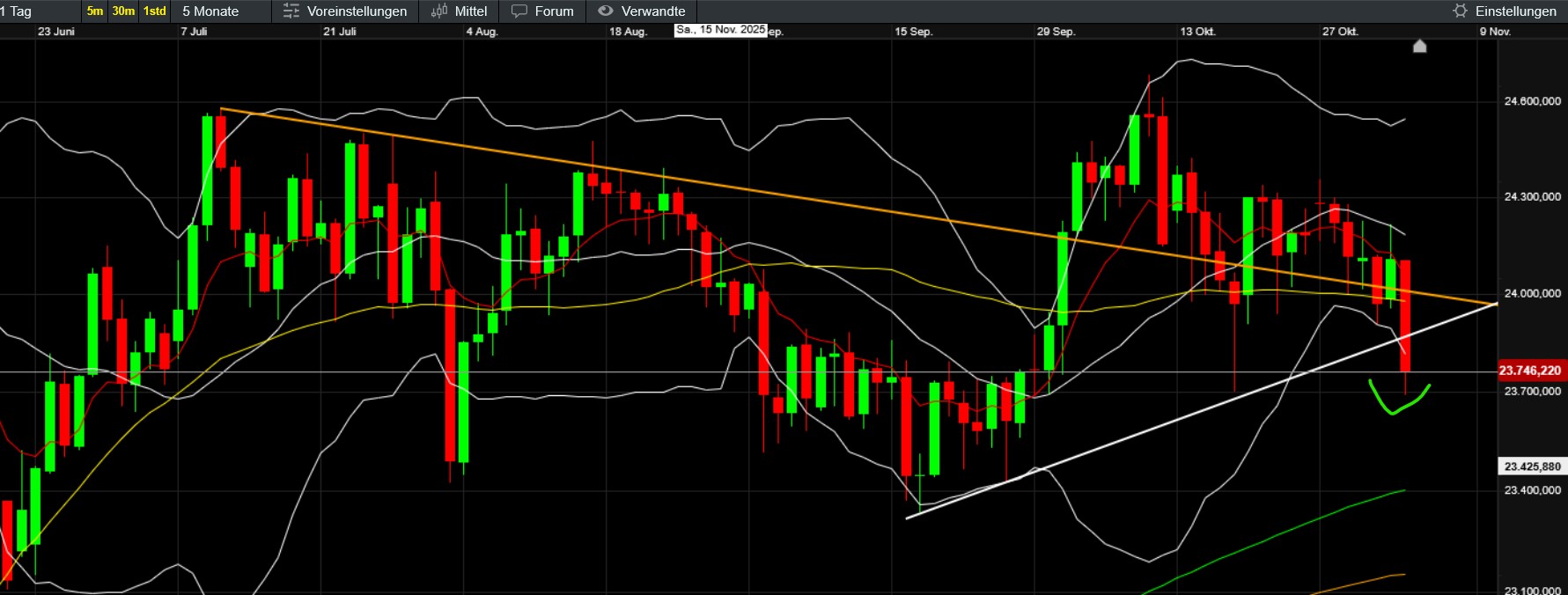Click the 23.700,000 price axis label
1568x595 pixels.
pyautogui.click(x=1532, y=391)
